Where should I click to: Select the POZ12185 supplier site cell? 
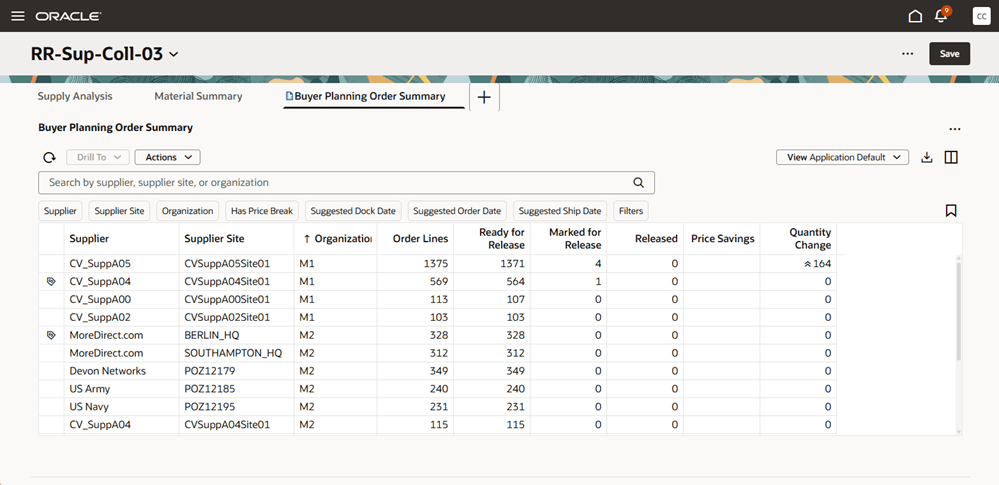pos(236,388)
